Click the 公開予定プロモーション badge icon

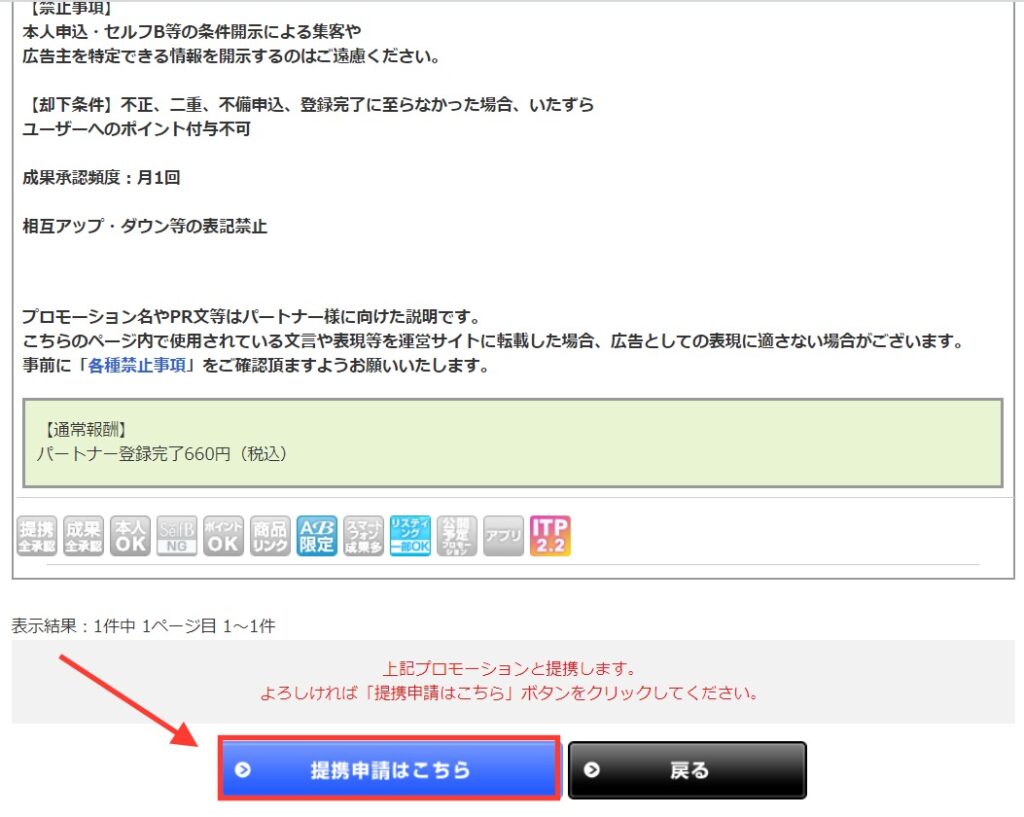(457, 536)
